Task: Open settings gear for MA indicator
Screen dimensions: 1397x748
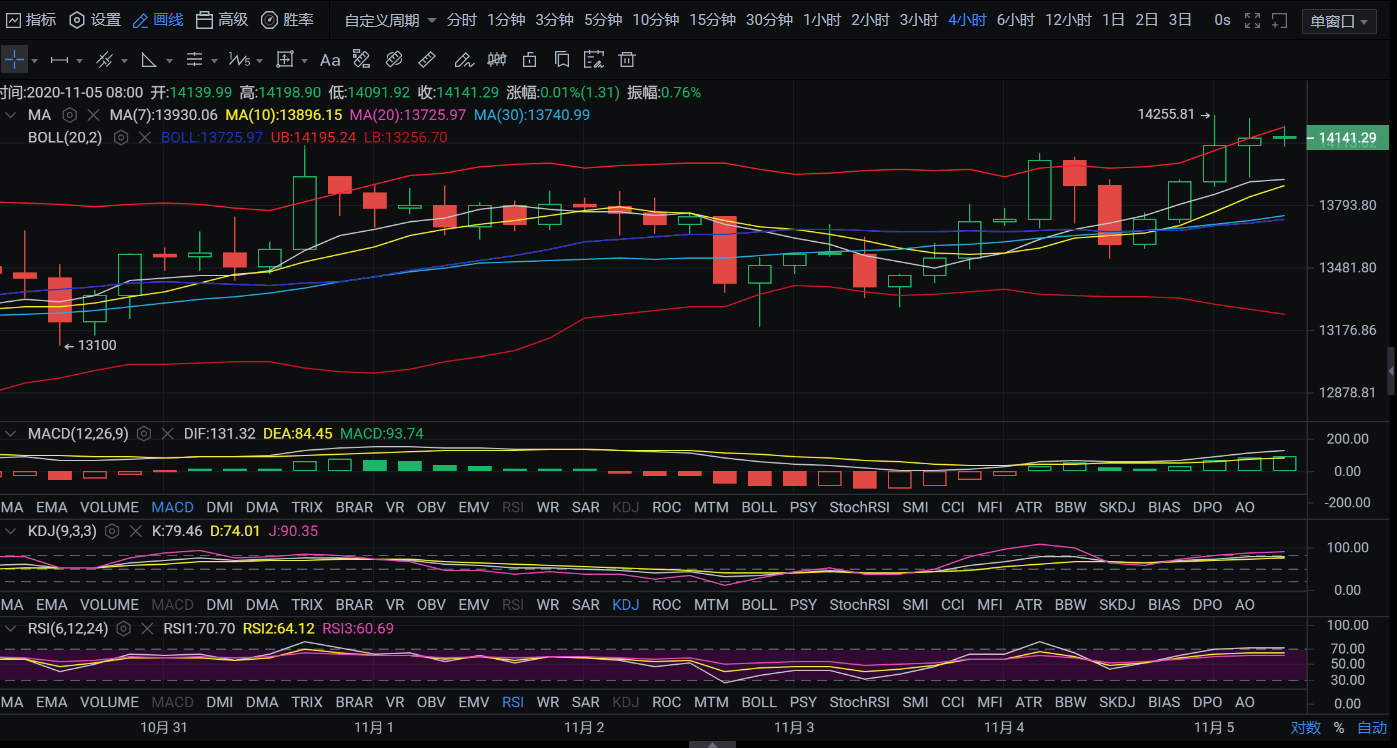Action: (70, 115)
